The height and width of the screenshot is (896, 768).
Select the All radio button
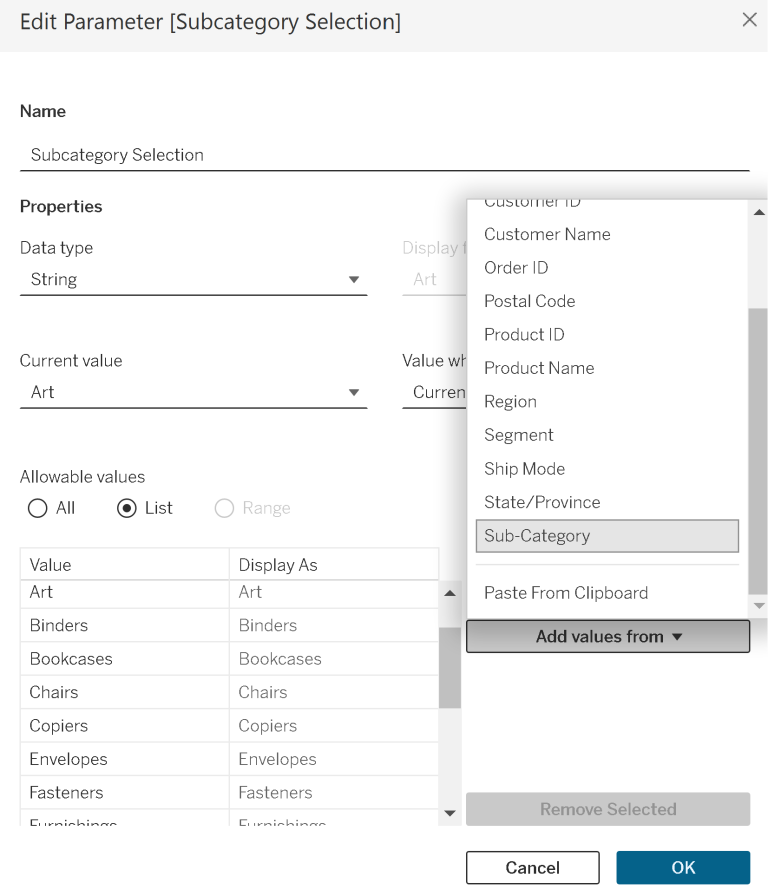click(37, 508)
